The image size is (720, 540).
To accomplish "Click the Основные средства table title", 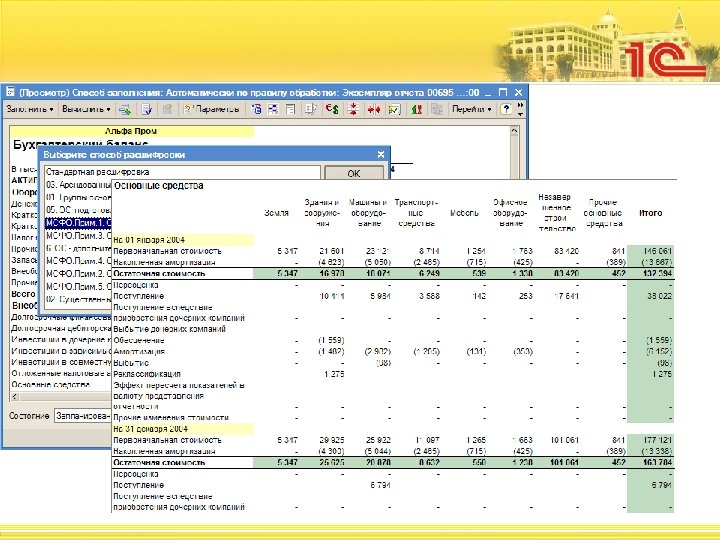I will tap(158, 186).
